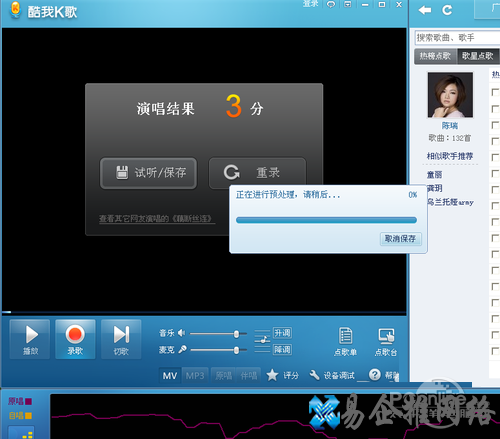
Task: Start recording with 录歌 button
Action: click(x=75, y=339)
